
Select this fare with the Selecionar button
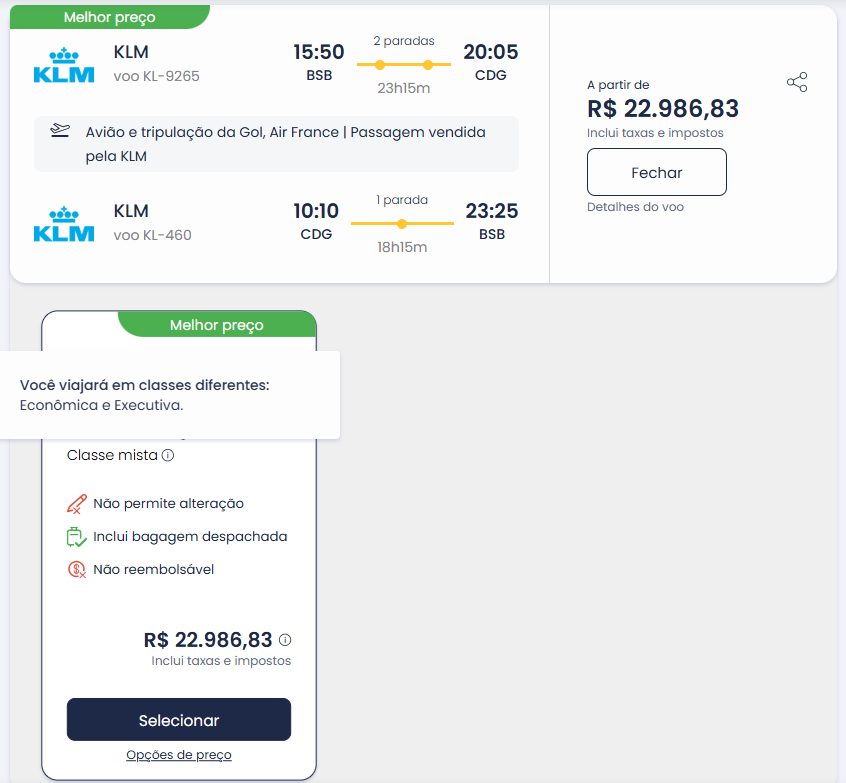coord(179,720)
